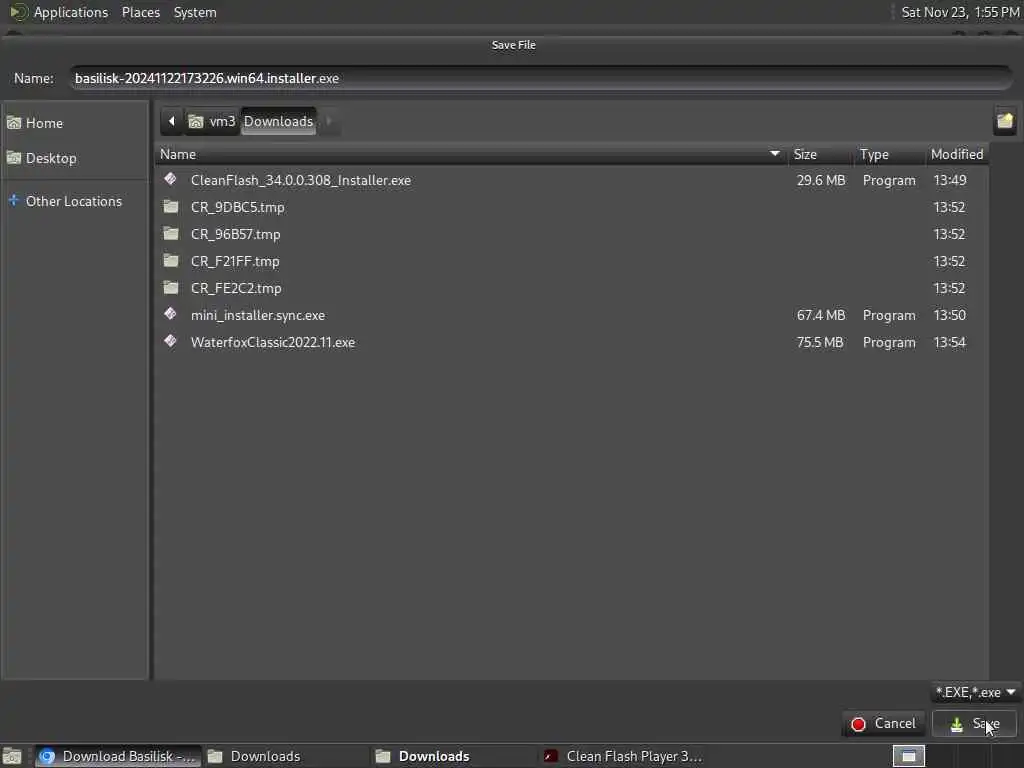This screenshot has width=1024, height=768.
Task: Open the *.EXE,*.exe file type filter dropdown
Action: pos(976,692)
